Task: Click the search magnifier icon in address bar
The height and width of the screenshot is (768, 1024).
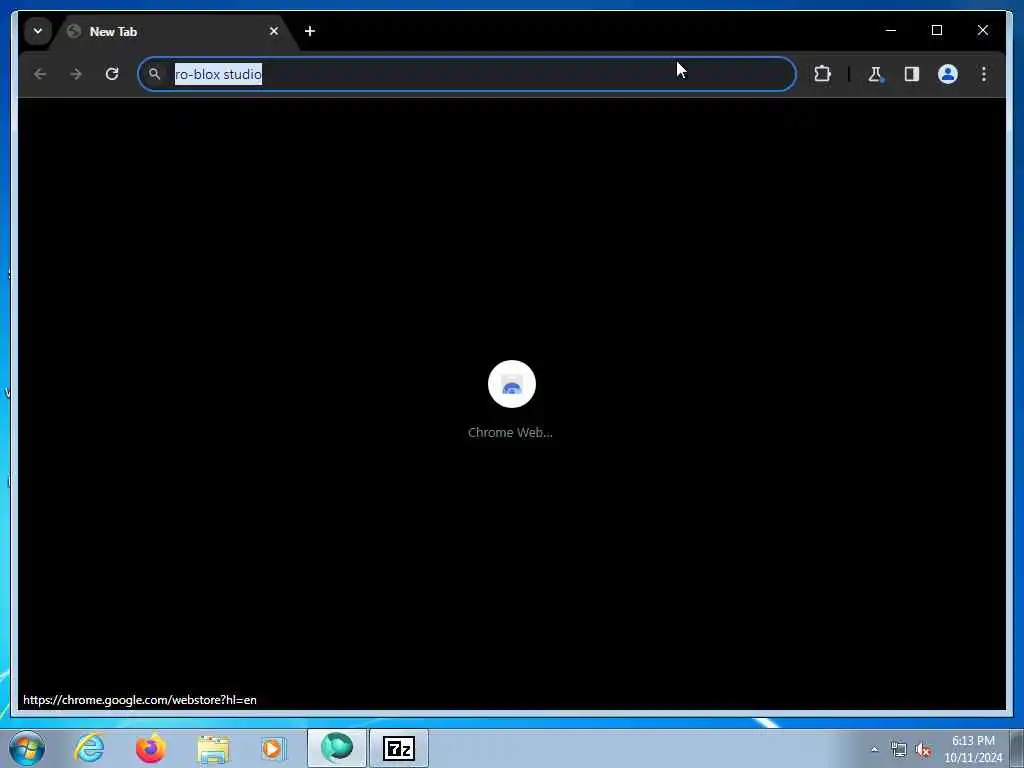Action: (x=154, y=74)
